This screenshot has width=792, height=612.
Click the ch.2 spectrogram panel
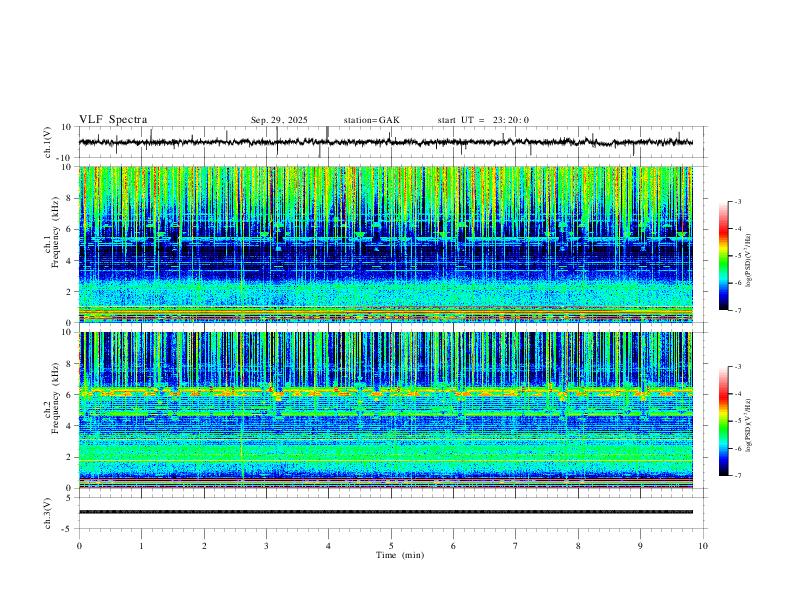pyautogui.click(x=385, y=410)
